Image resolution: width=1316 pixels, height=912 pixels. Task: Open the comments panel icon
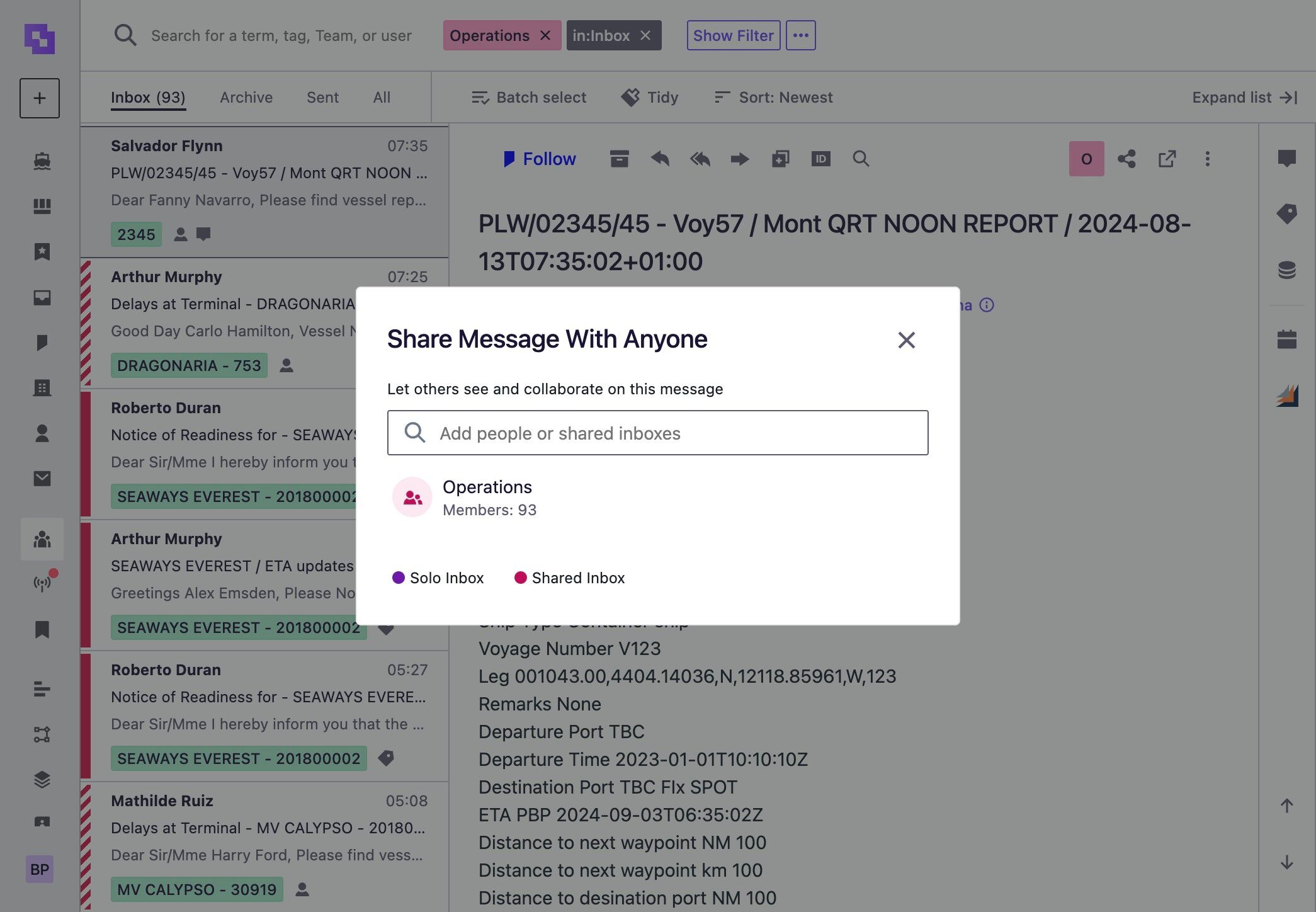pyautogui.click(x=1286, y=158)
